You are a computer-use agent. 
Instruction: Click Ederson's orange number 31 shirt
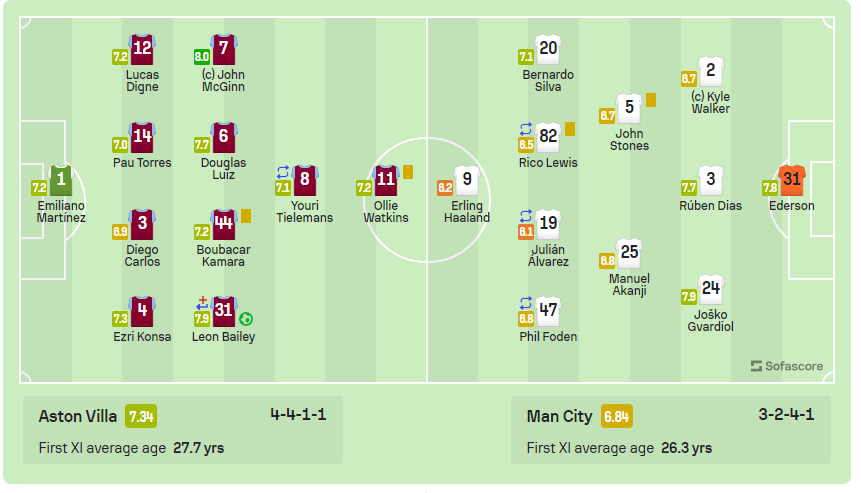click(x=791, y=180)
